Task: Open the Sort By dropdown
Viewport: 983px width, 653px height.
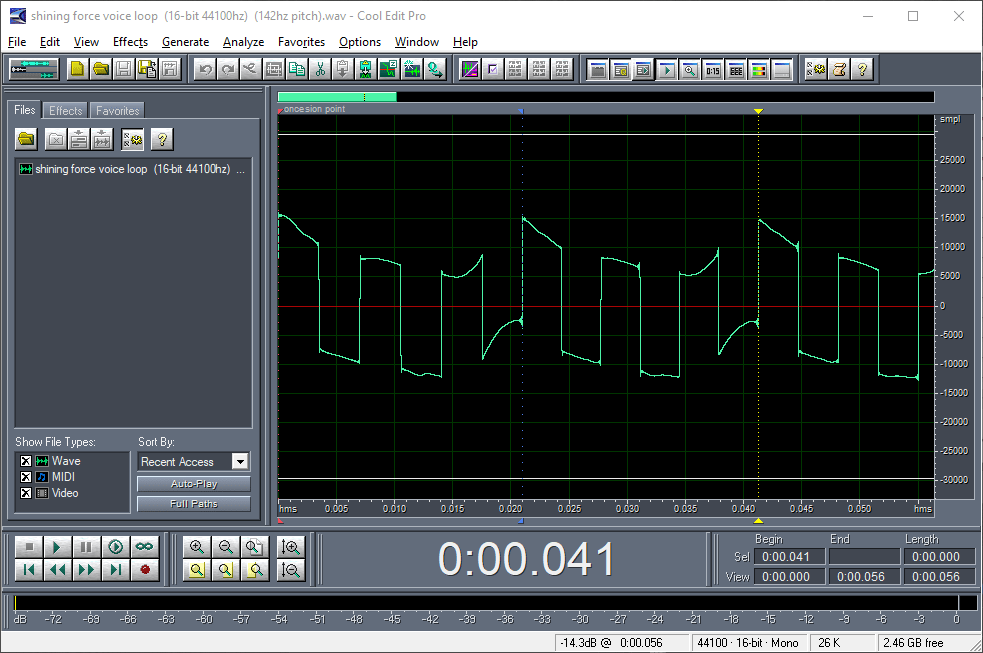Action: click(239, 462)
